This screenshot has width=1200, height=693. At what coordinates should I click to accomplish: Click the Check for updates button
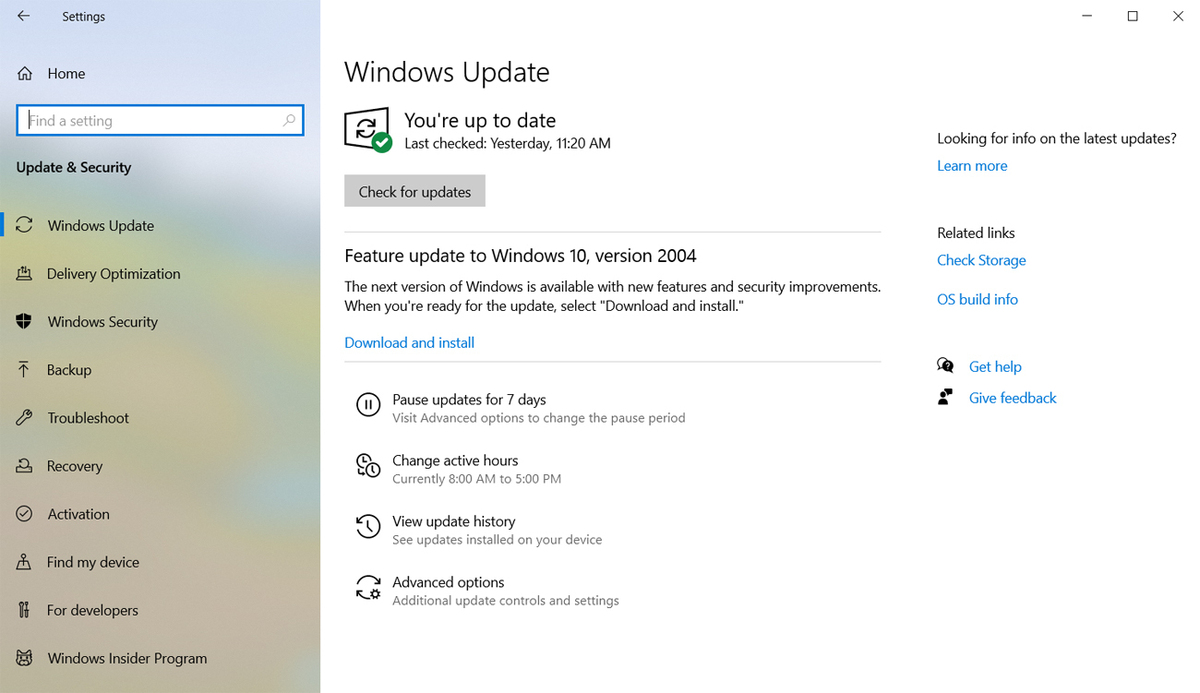point(414,191)
